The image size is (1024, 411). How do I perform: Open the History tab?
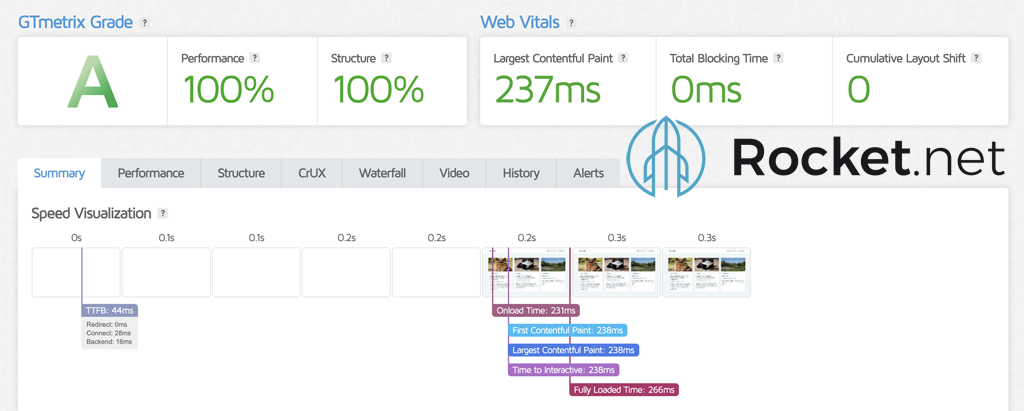point(521,173)
